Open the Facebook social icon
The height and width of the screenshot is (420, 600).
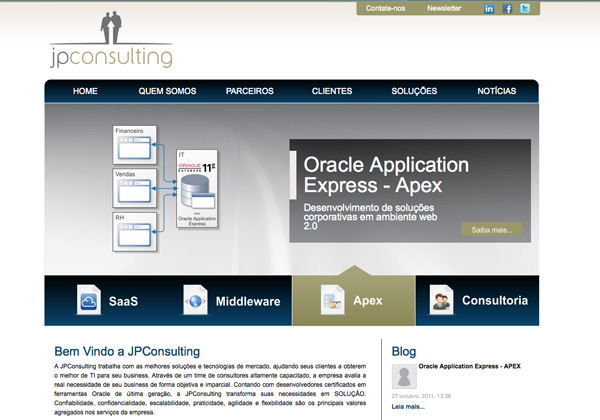(x=507, y=8)
